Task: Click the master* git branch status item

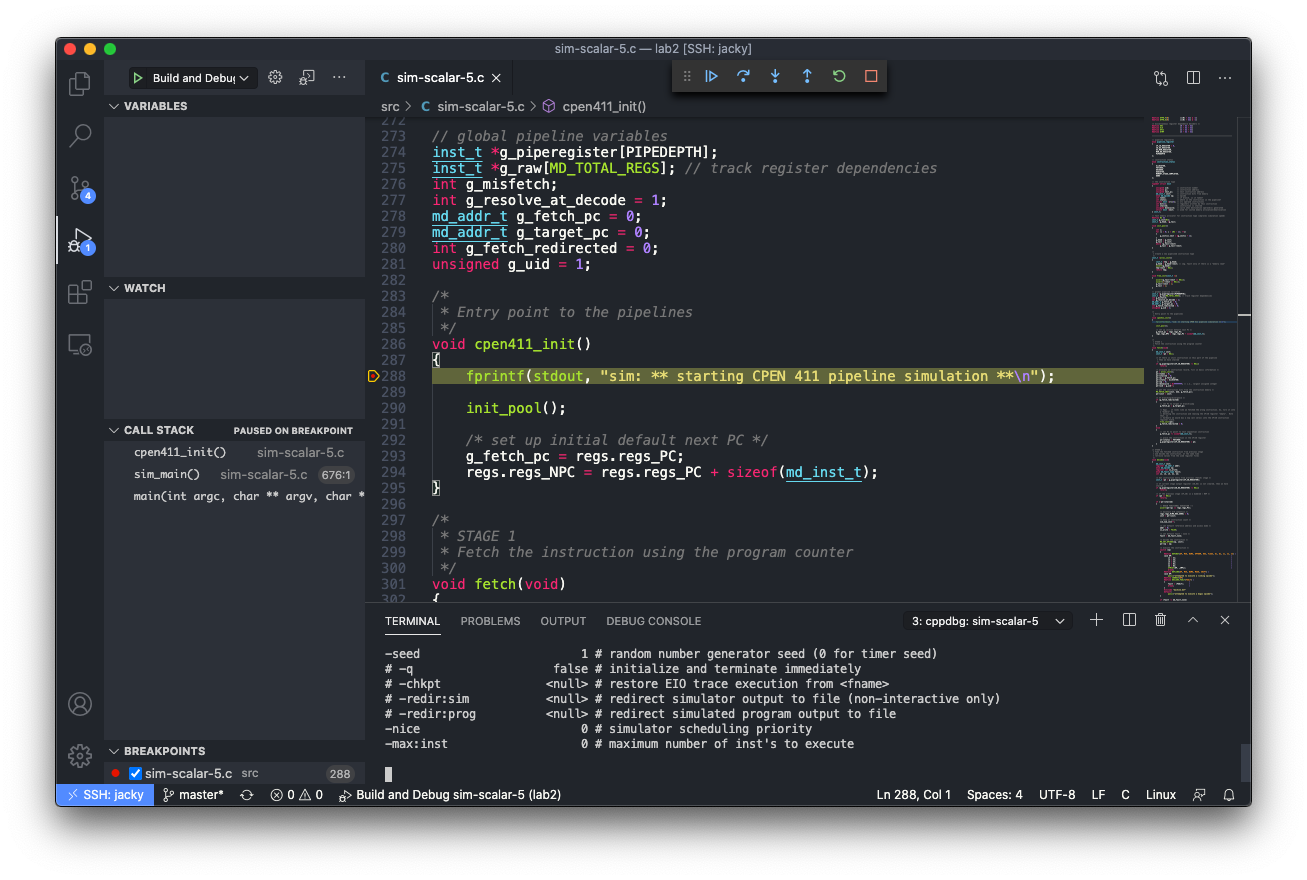Action: pos(194,795)
